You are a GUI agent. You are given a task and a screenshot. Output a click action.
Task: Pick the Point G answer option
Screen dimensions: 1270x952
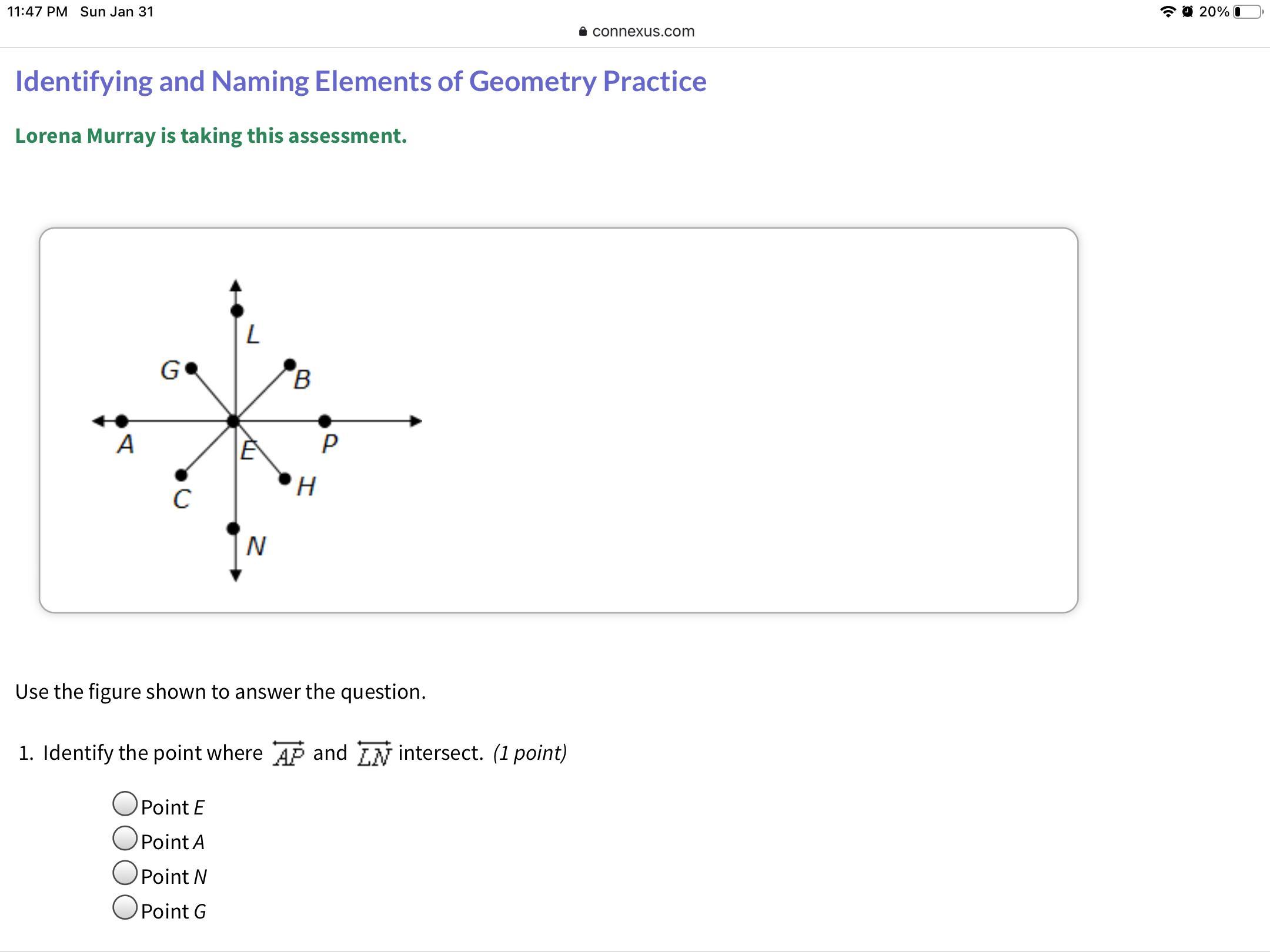point(125,908)
